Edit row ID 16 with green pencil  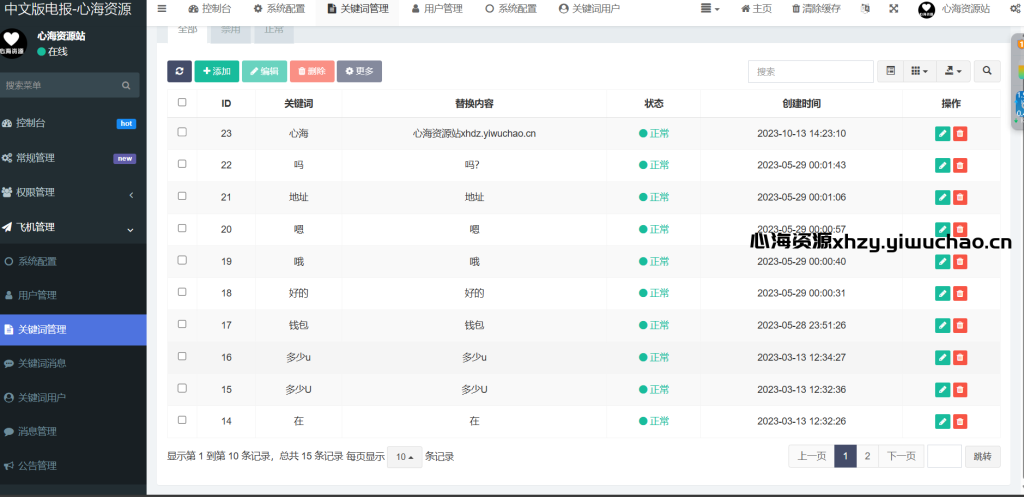942,357
